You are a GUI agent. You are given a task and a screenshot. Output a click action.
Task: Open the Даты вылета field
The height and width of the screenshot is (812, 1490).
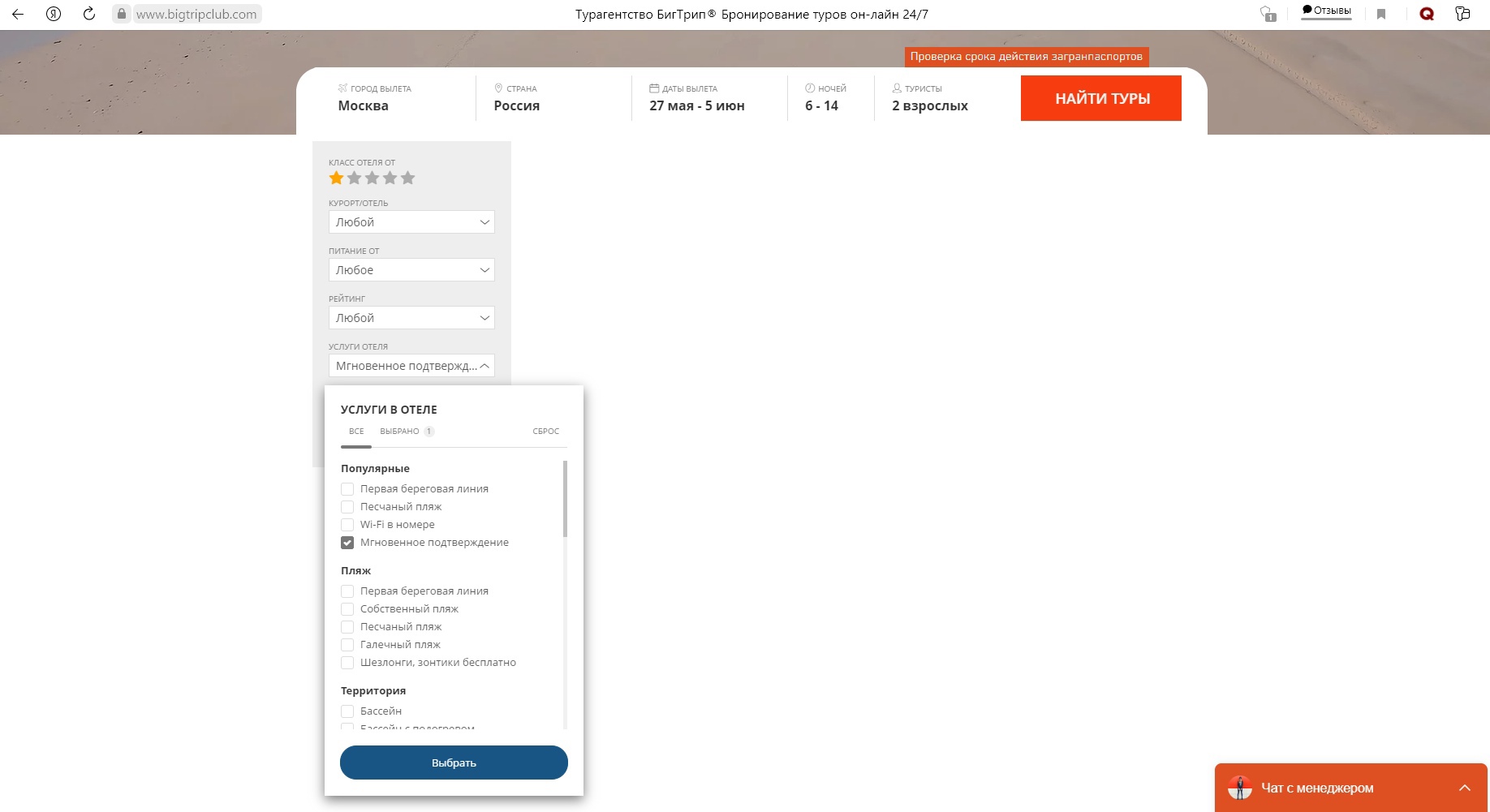(x=697, y=98)
